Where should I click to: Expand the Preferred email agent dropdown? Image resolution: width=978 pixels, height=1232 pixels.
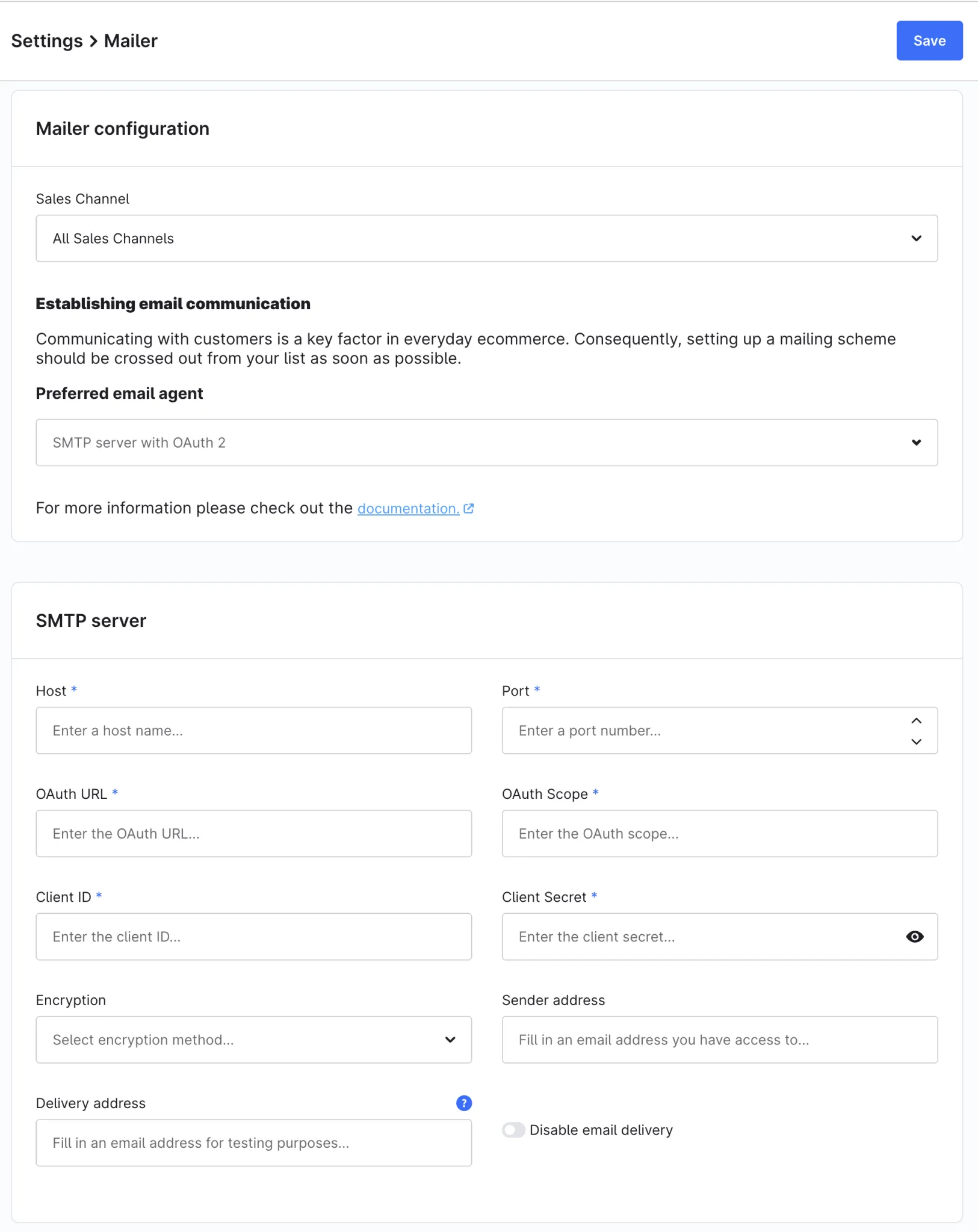[486, 443]
